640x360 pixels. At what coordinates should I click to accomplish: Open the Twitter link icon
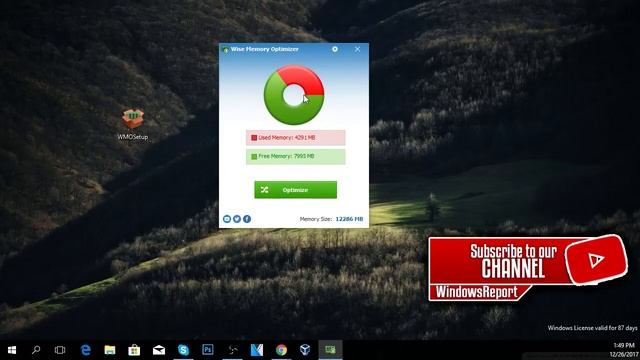[x=237, y=219]
